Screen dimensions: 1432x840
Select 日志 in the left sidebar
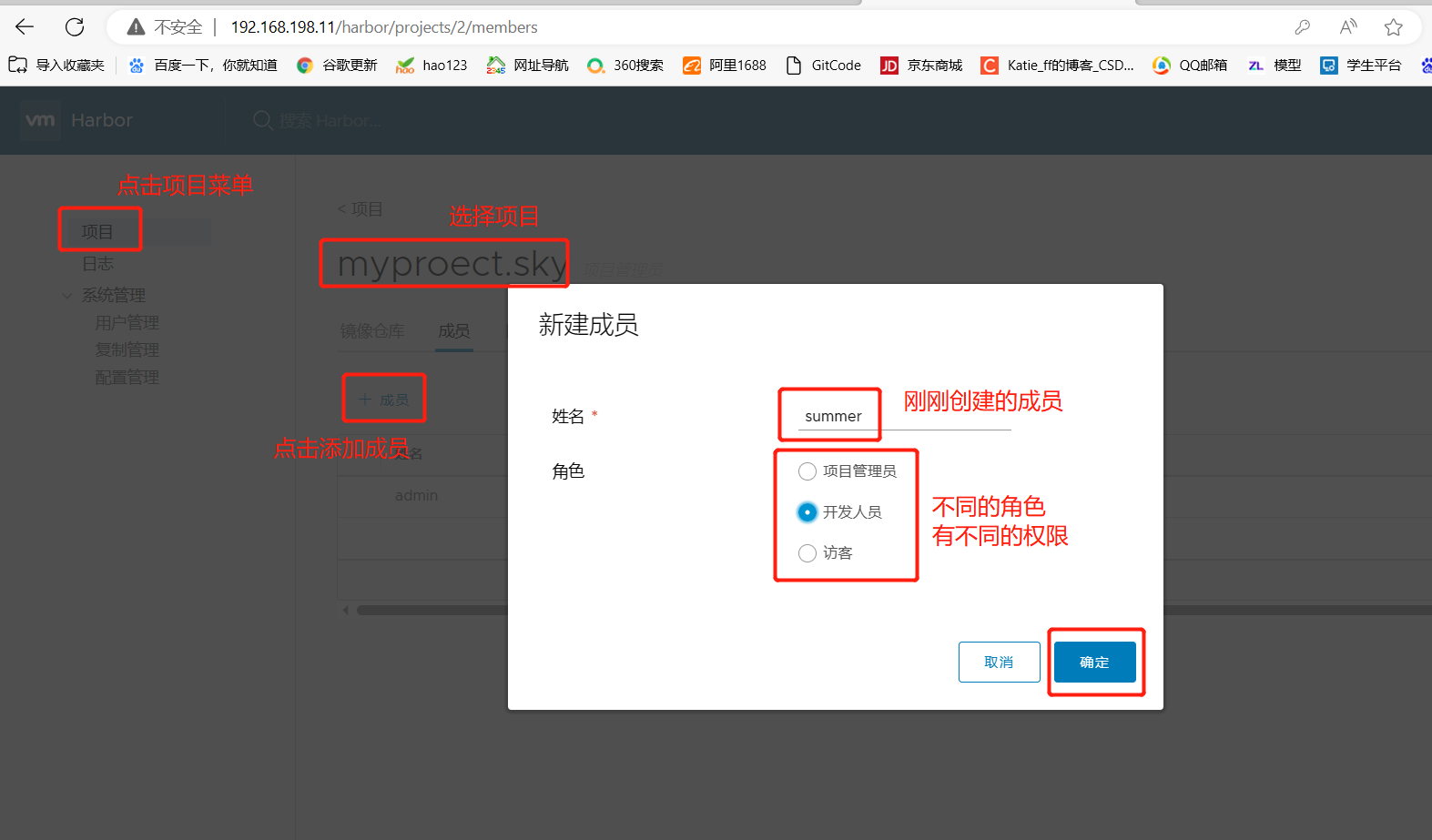[x=97, y=263]
